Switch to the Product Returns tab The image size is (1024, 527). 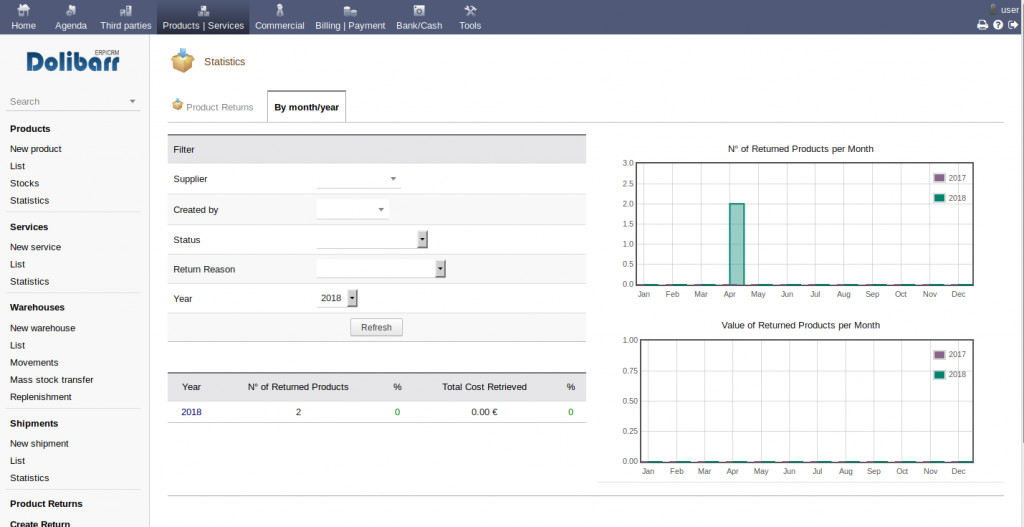(x=212, y=107)
